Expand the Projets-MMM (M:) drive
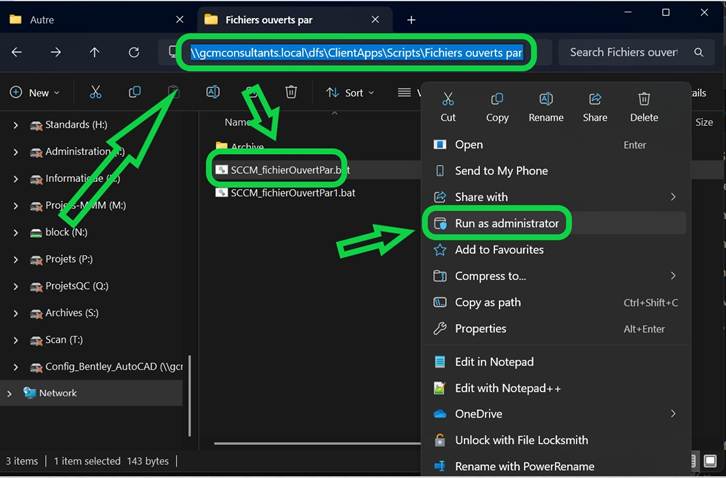726x478 pixels. 16,206
